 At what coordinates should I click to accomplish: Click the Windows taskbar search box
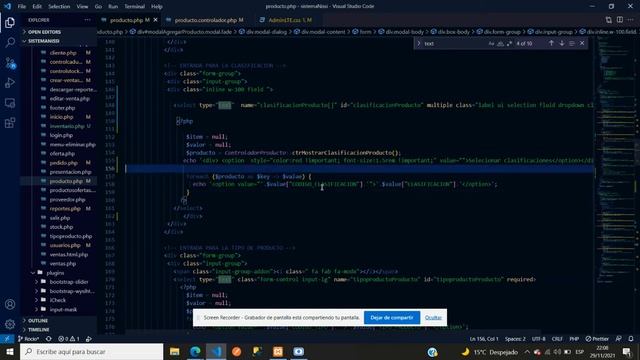[91, 351]
